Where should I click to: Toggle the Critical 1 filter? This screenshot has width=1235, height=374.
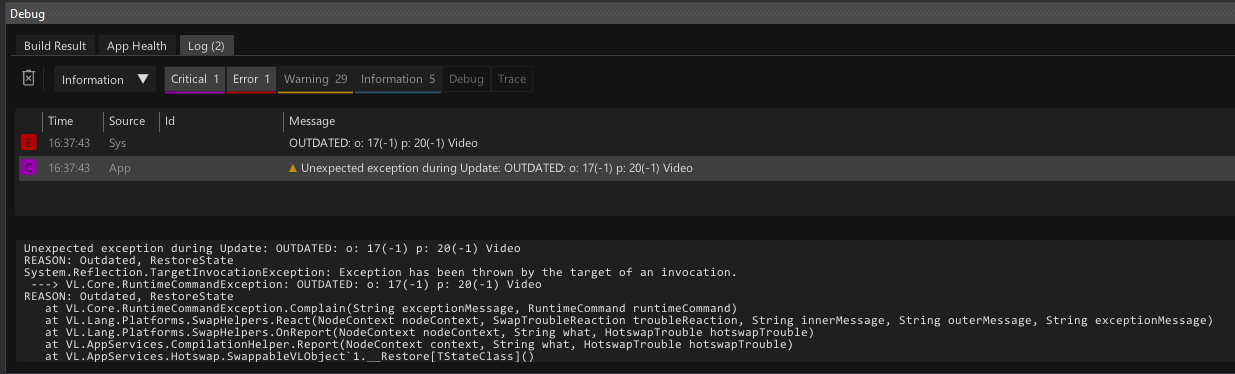(x=195, y=80)
